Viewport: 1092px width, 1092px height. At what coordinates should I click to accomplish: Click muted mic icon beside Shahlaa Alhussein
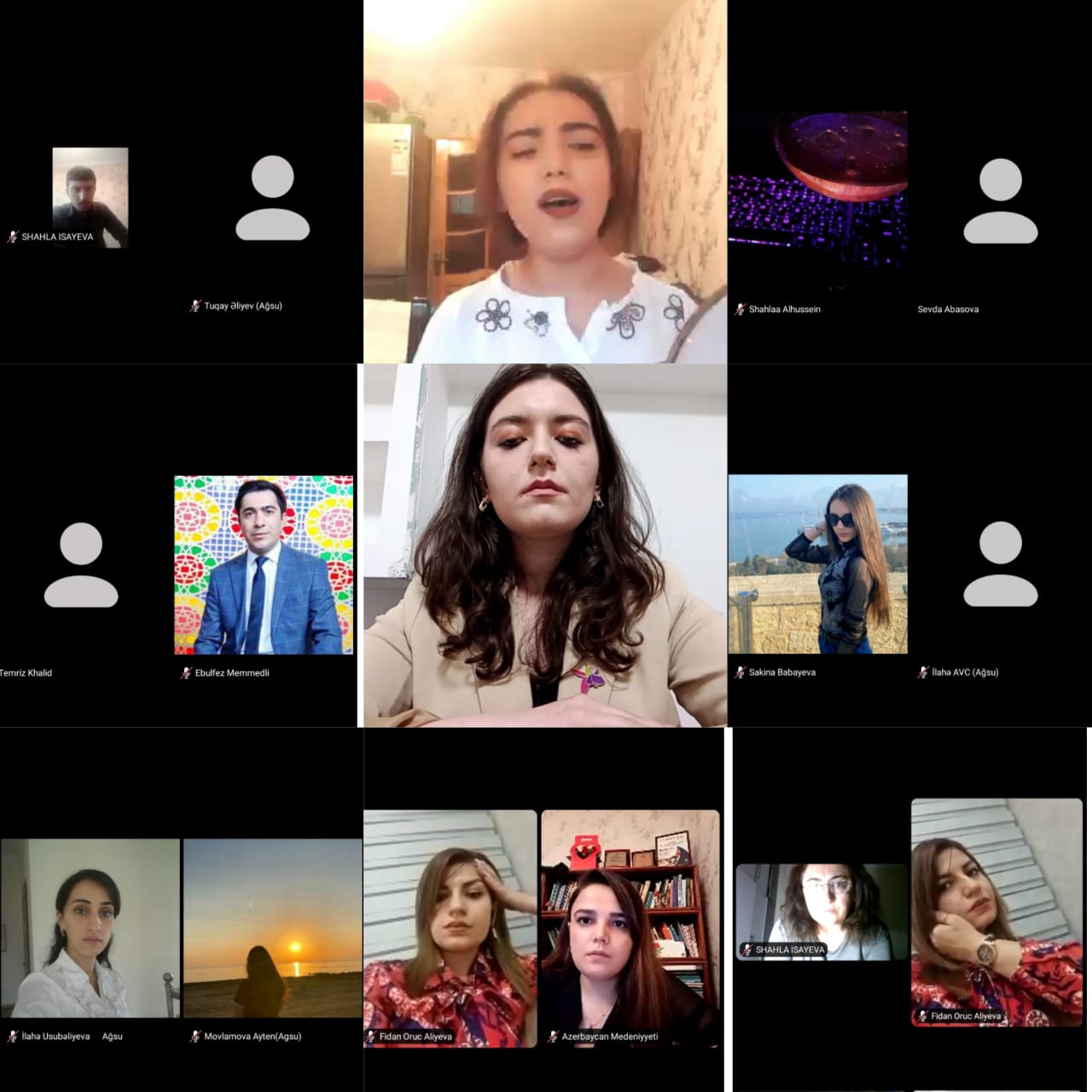740,309
